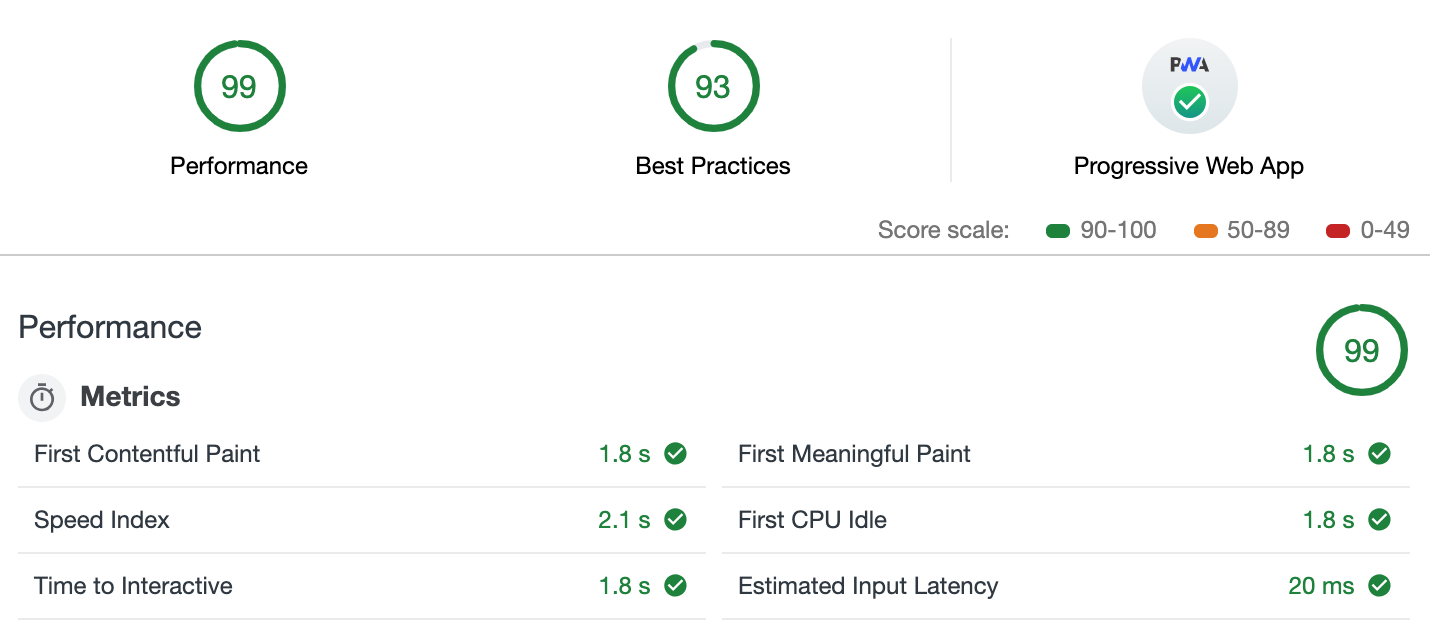Viewport: 1434px width, 636px height.
Task: Click the Best Practices score gauge 93
Action: tap(713, 87)
